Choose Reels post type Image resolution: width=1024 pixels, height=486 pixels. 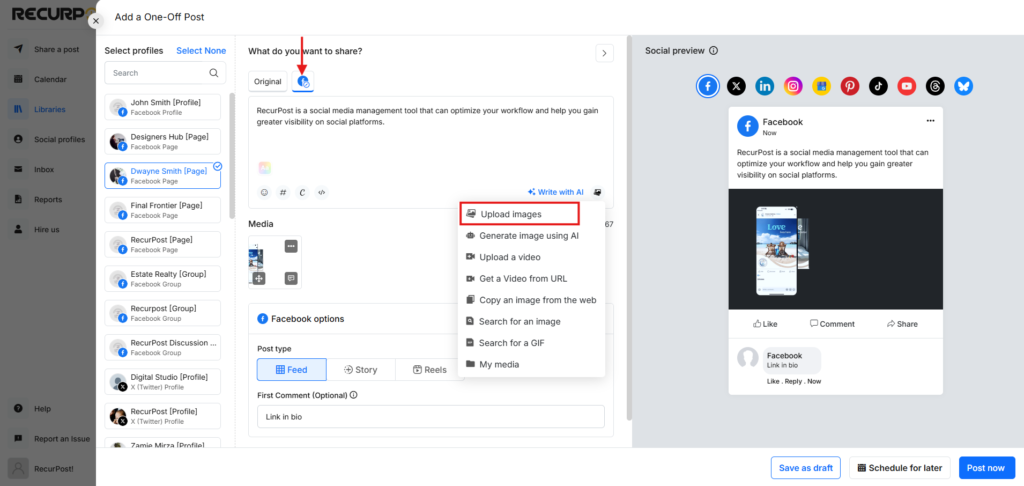point(430,370)
